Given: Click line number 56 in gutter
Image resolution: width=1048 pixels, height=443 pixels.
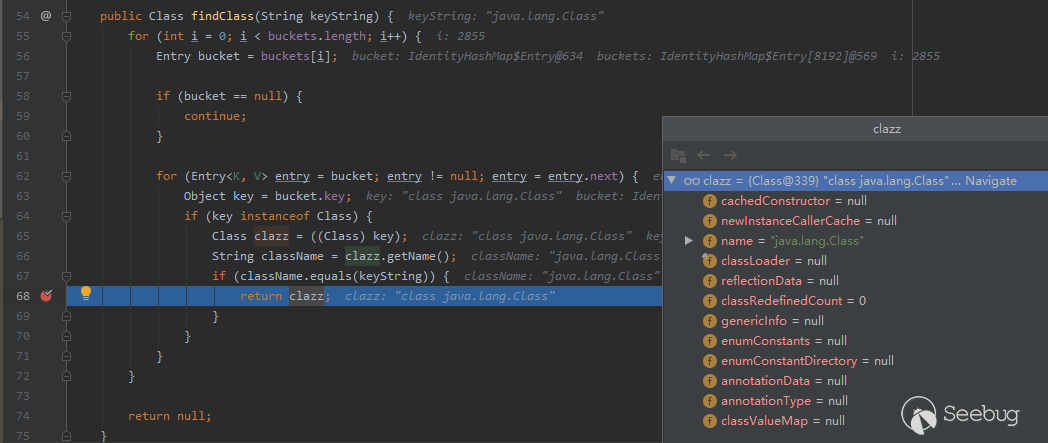Looking at the screenshot, I should [x=23, y=56].
